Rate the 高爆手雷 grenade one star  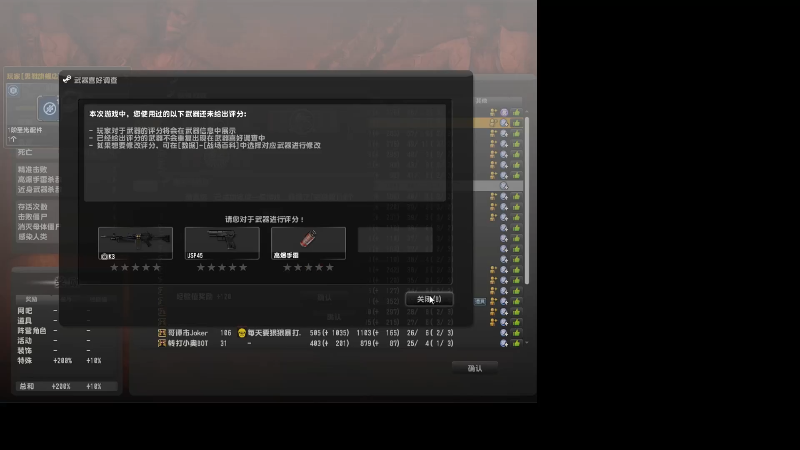[287, 267]
